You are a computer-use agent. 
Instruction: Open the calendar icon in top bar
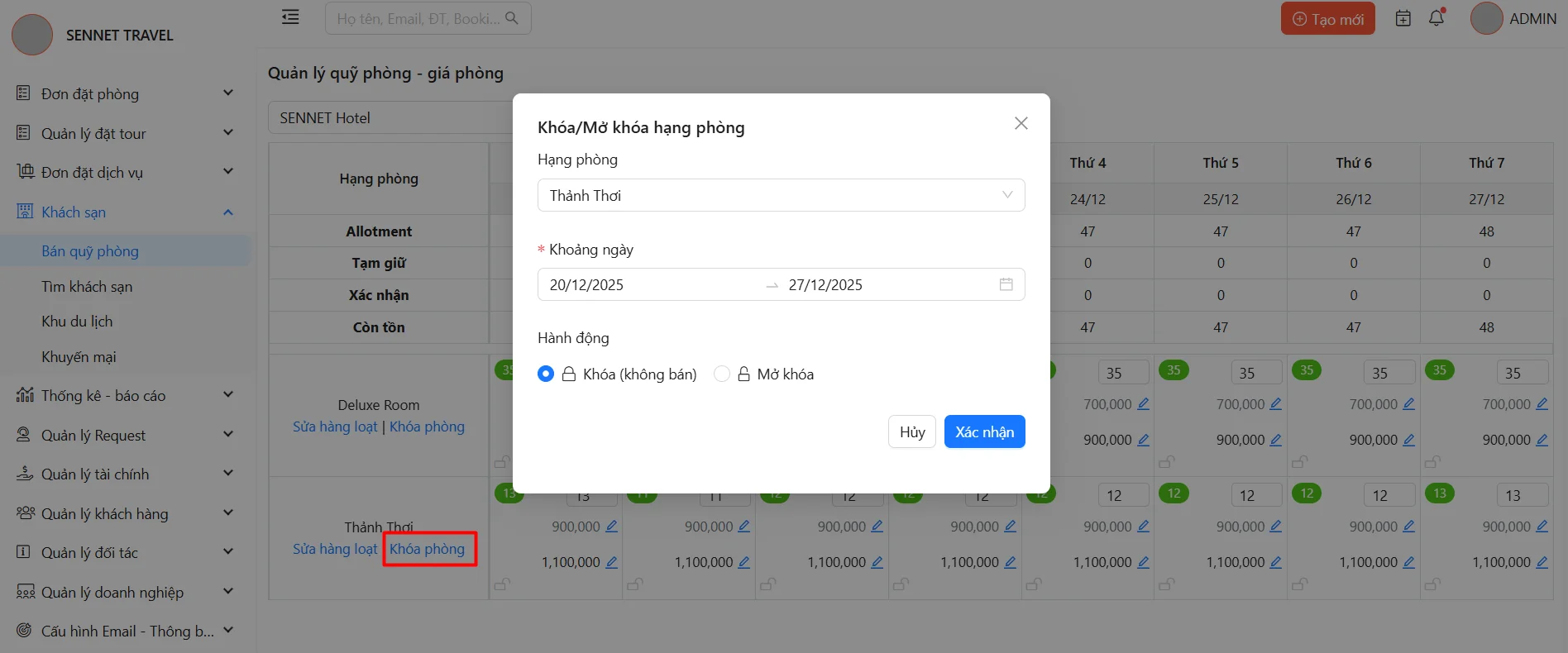(1403, 18)
